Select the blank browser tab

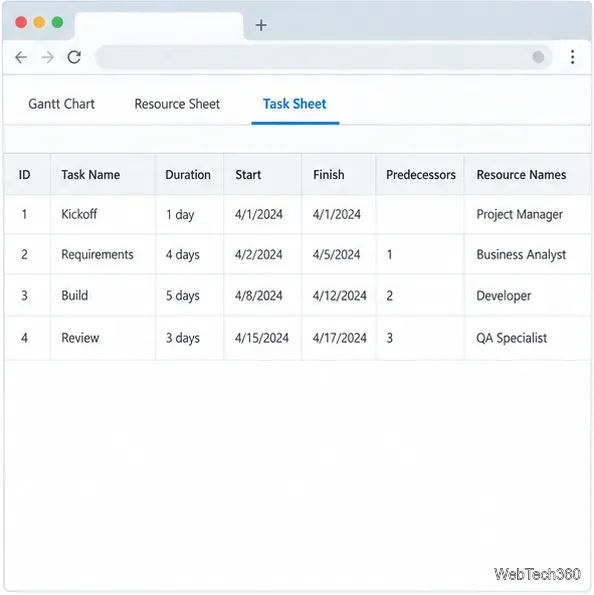[x=159, y=26]
